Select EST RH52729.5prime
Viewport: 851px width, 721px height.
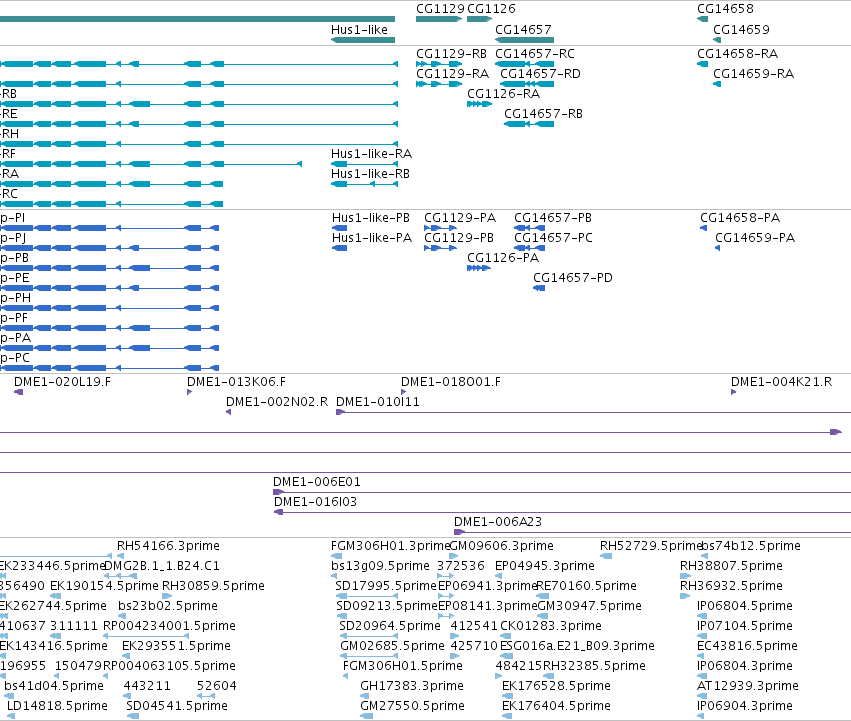[652, 546]
